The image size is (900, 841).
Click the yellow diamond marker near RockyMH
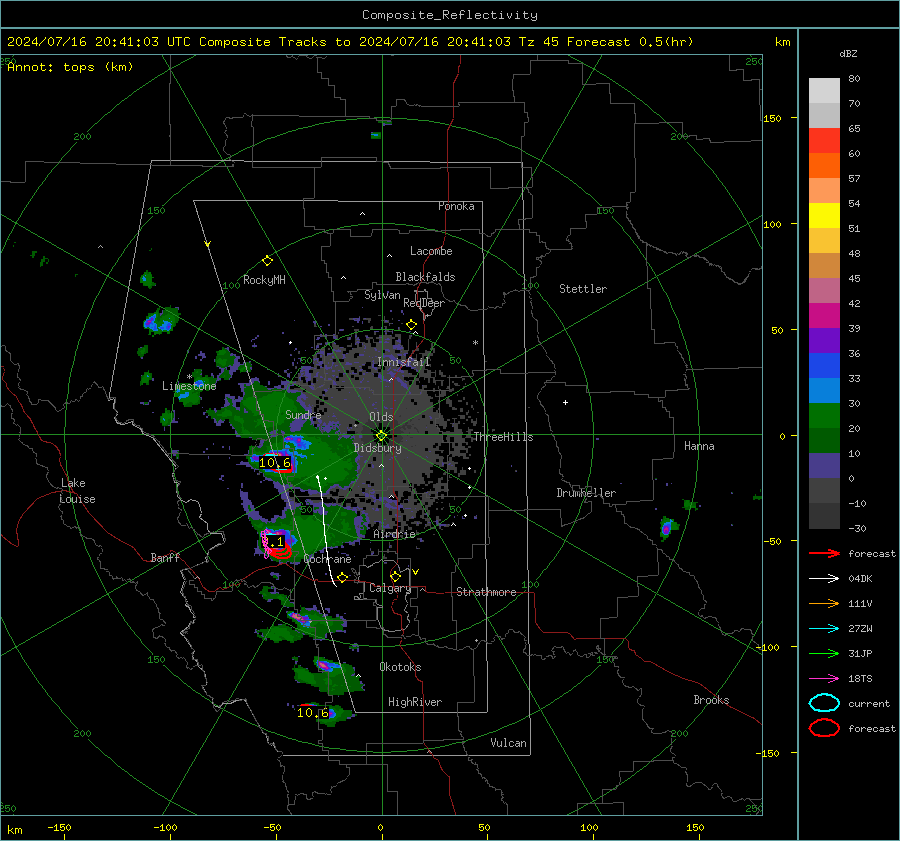(267, 261)
